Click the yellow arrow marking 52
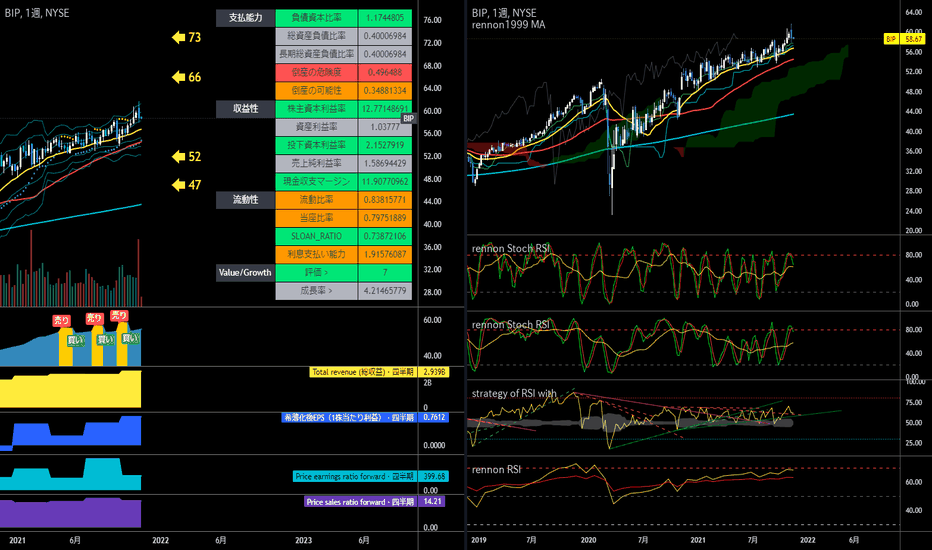The width and height of the screenshot is (932, 550). coord(178,156)
